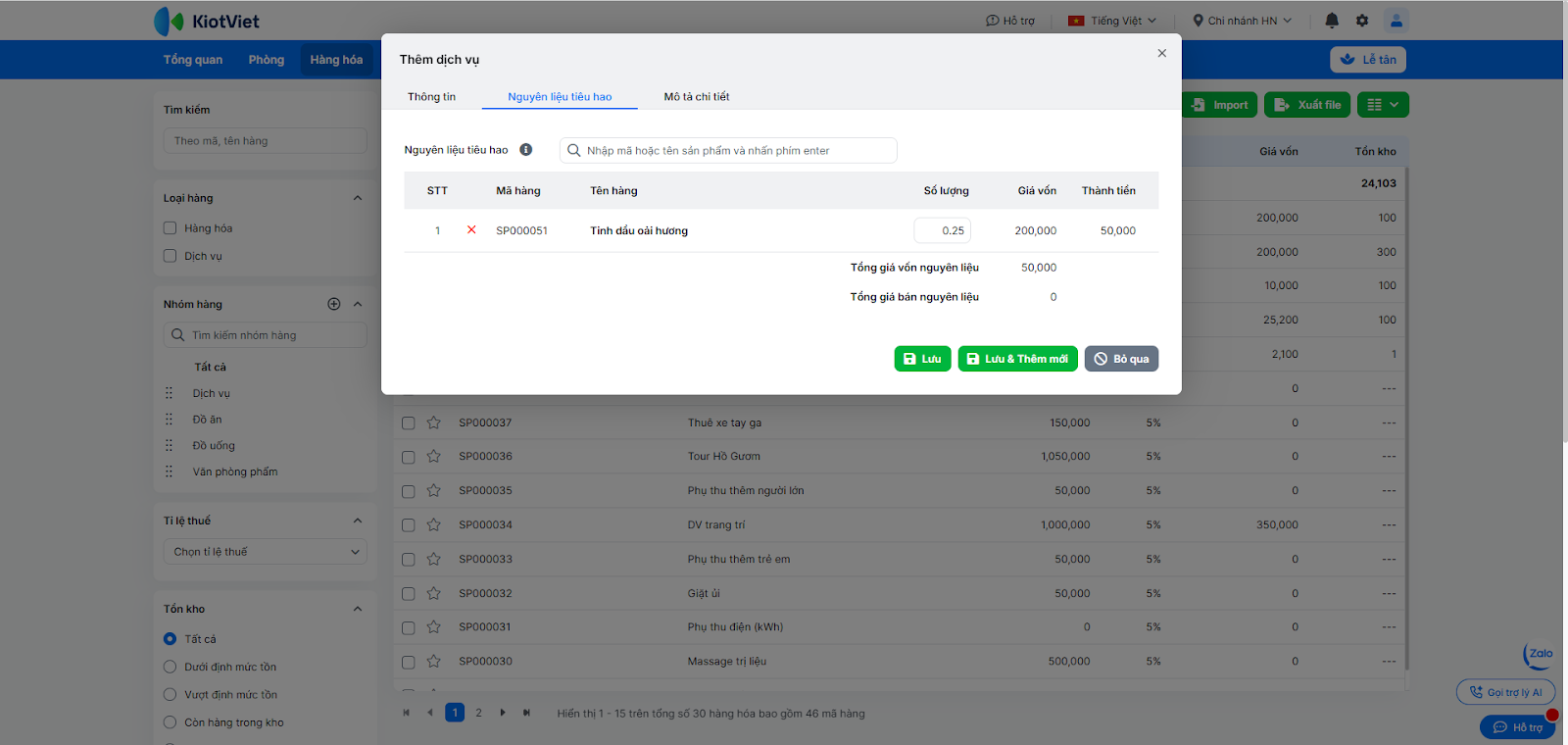The image size is (1568, 745).
Task: Open the Zalo chat icon
Action: pos(1540,655)
